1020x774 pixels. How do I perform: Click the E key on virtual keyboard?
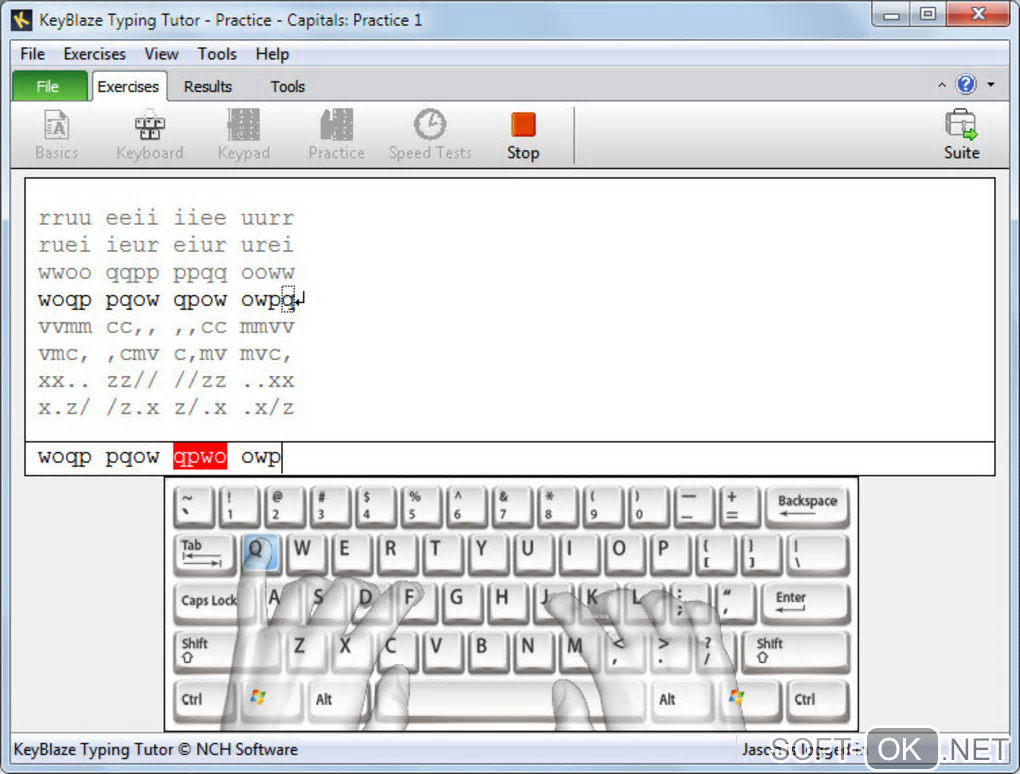coord(352,554)
